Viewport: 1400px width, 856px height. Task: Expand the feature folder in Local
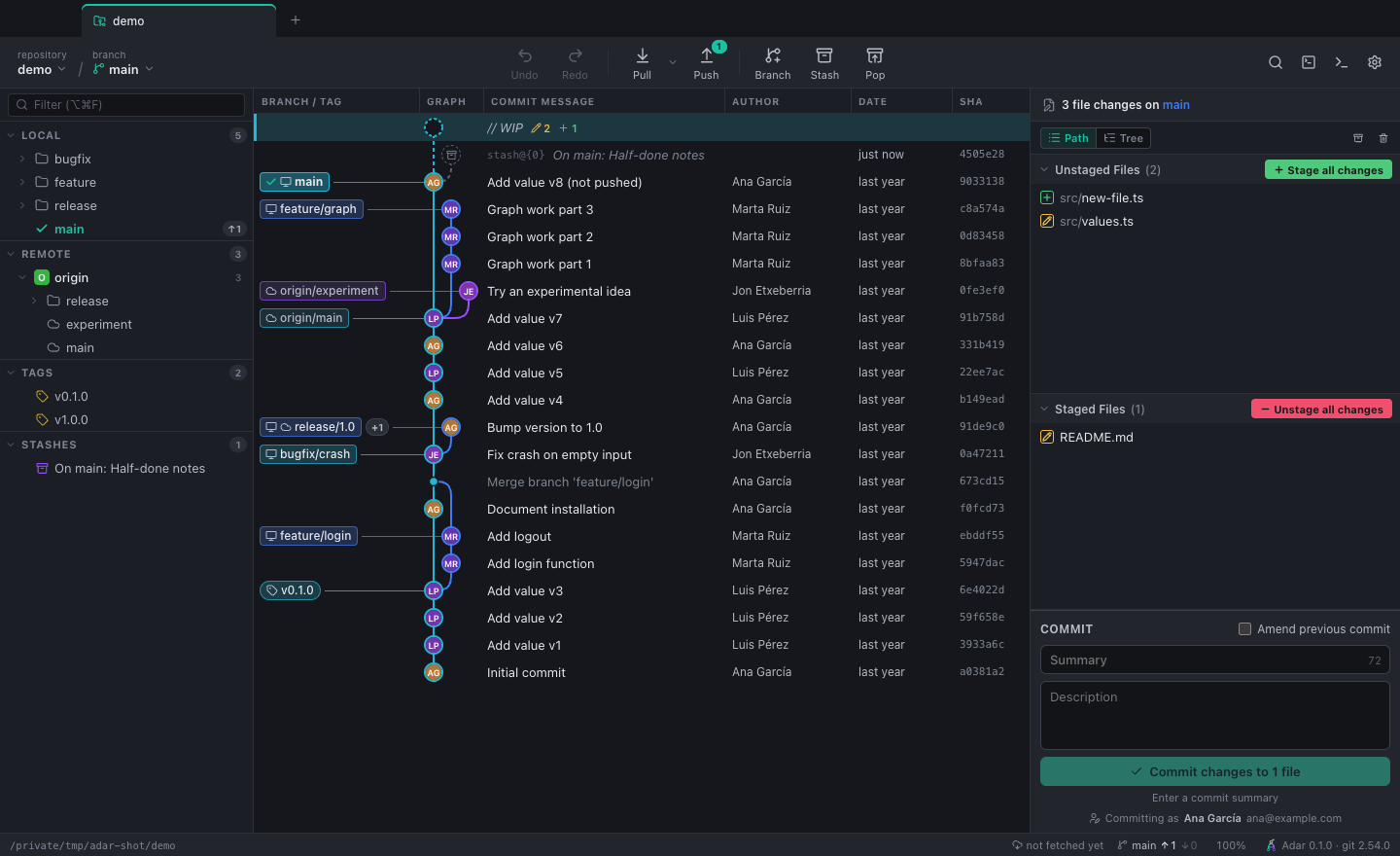click(x=22, y=182)
